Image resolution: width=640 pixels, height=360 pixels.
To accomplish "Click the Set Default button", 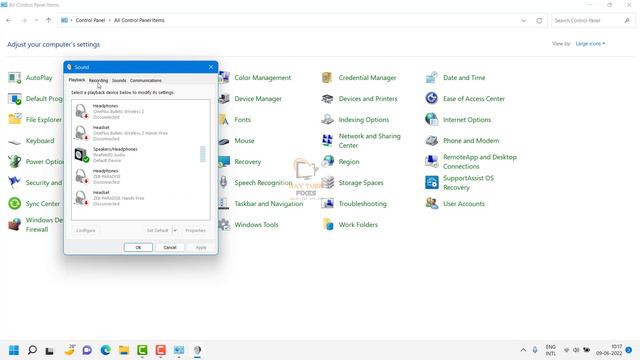I will point(158,231).
